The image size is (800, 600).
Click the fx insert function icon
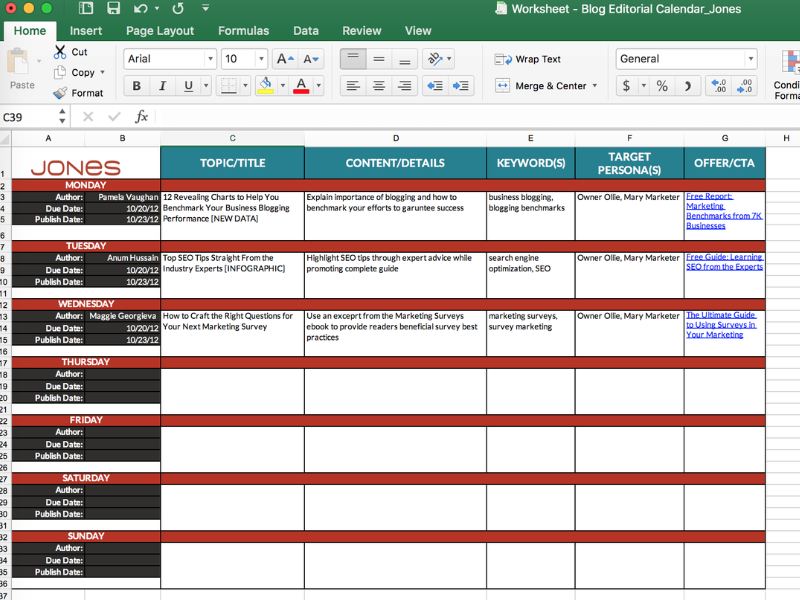(x=141, y=117)
